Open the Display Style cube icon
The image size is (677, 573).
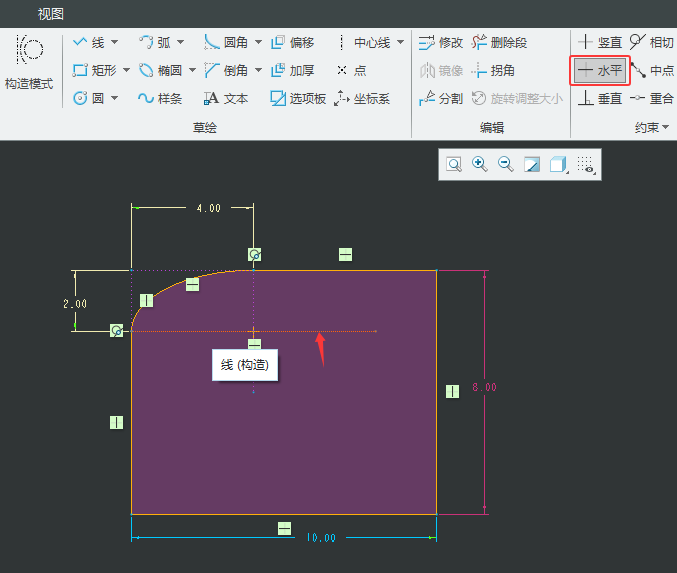pyautogui.click(x=558, y=165)
